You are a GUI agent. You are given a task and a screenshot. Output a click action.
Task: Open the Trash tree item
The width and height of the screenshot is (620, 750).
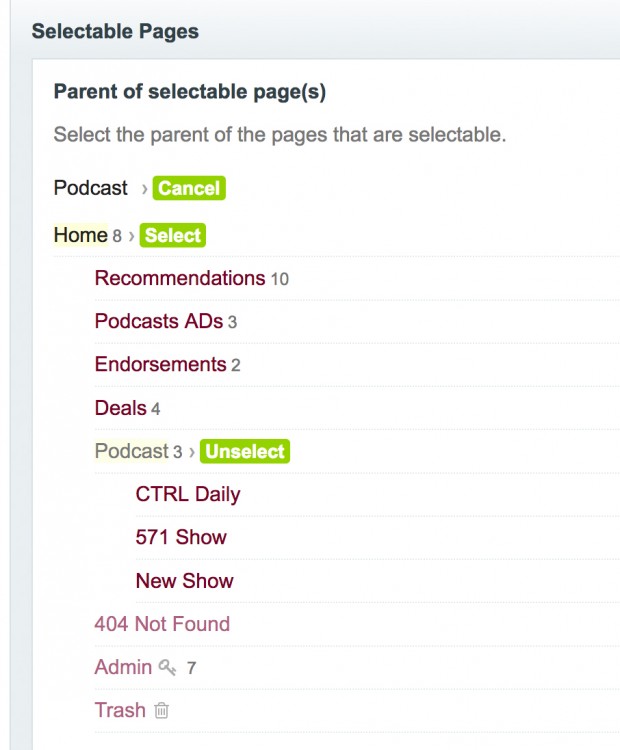coord(120,710)
